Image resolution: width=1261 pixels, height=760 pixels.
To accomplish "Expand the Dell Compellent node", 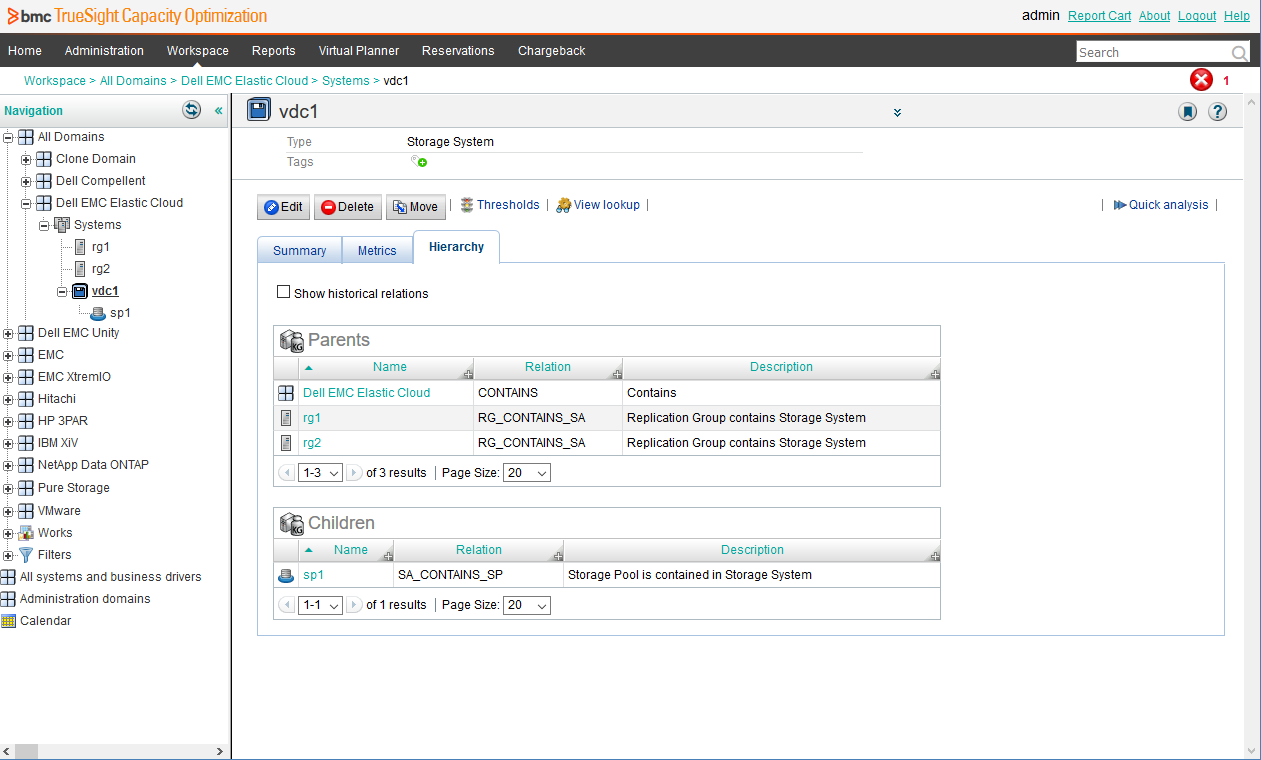I will [26, 181].
